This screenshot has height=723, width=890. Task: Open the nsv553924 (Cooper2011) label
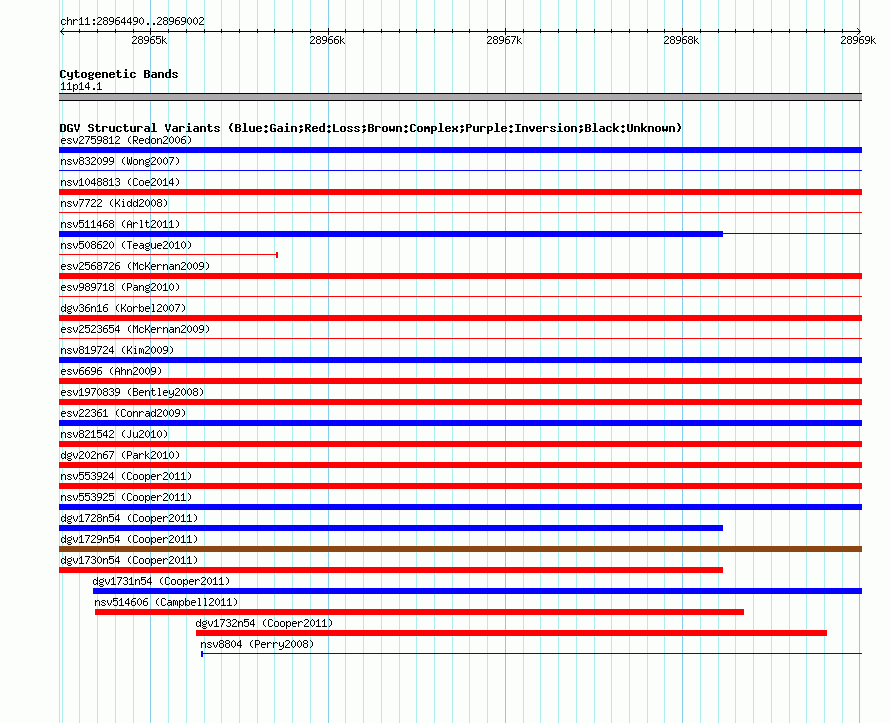pyautogui.click(x=126, y=476)
